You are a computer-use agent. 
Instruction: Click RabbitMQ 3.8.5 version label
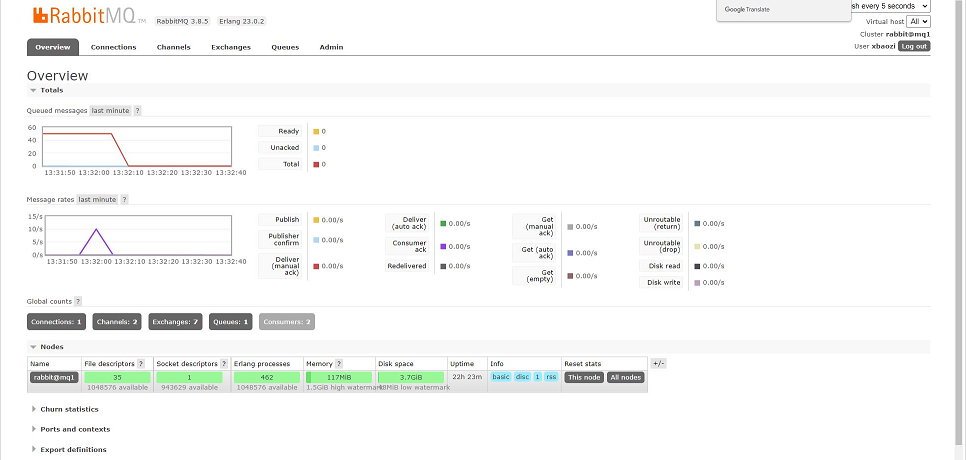[182, 21]
